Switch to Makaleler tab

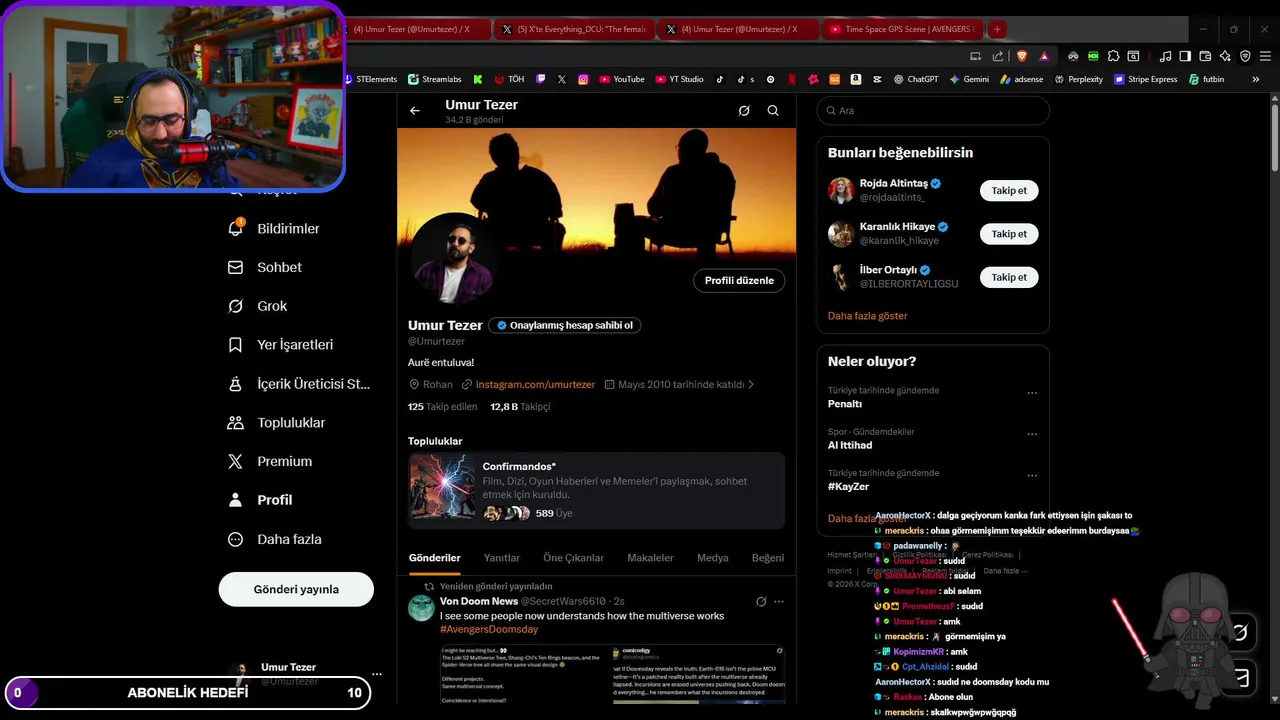pos(650,558)
